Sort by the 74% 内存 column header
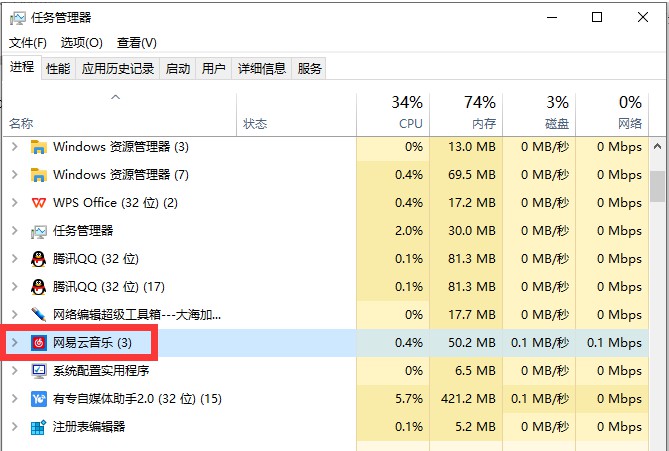 [466, 114]
